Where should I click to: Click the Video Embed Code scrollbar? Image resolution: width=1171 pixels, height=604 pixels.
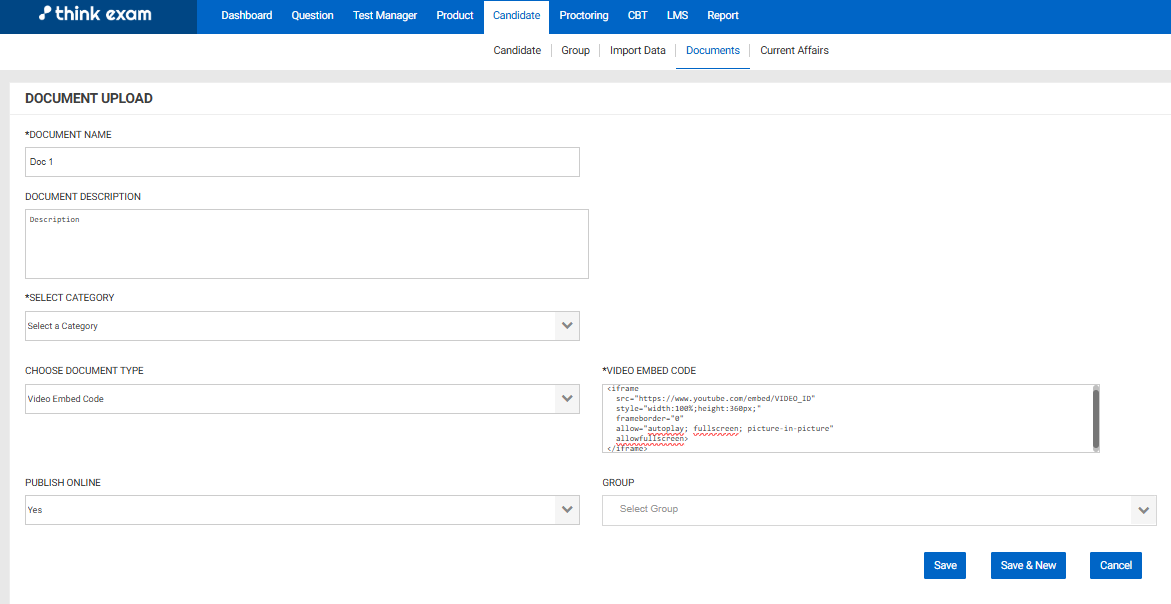(1095, 418)
